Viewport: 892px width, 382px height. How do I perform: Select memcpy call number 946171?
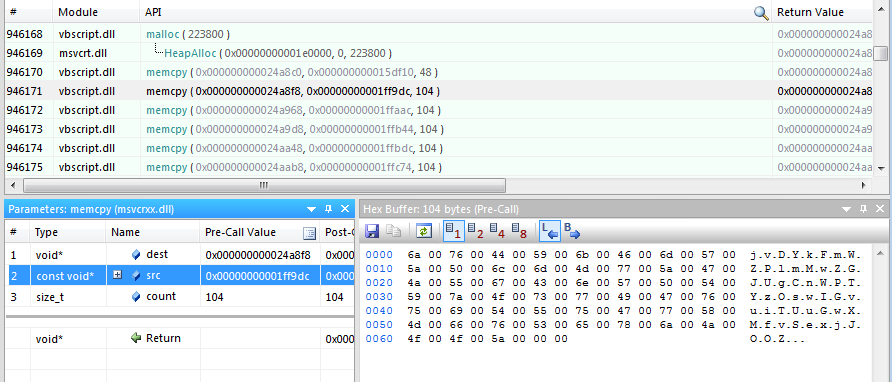tap(438, 91)
